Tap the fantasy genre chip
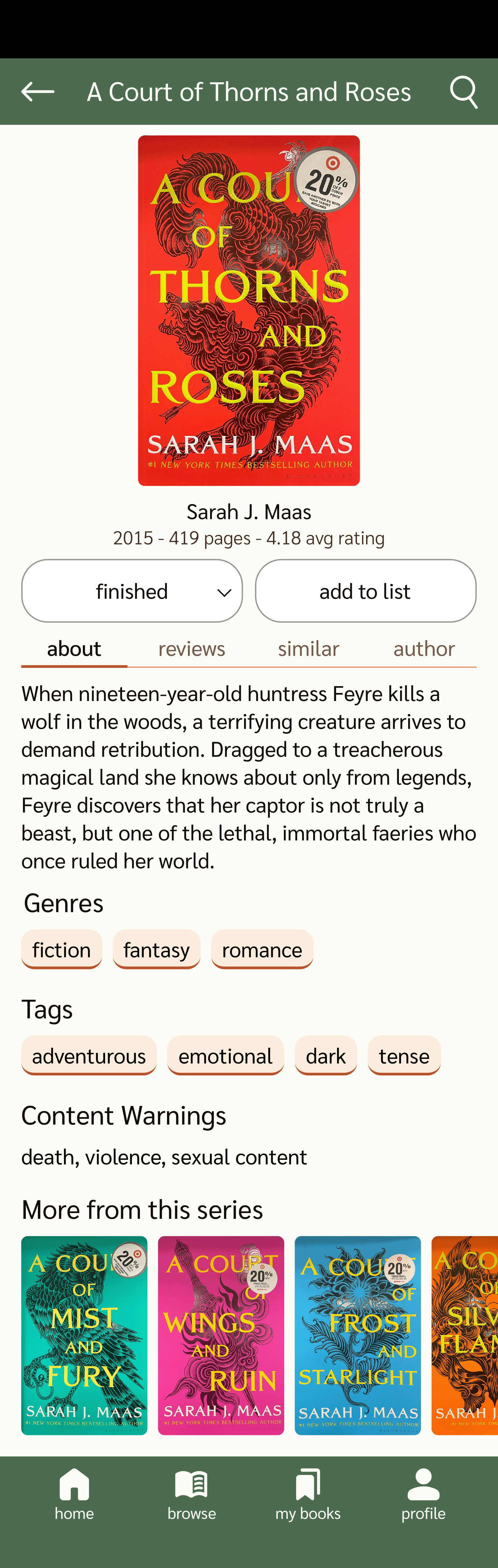Image resolution: width=498 pixels, height=1568 pixels. pos(156,950)
